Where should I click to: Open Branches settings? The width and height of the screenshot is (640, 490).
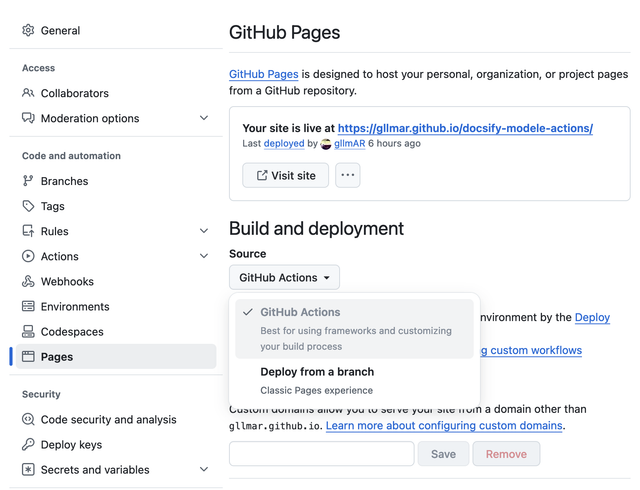[116, 181]
